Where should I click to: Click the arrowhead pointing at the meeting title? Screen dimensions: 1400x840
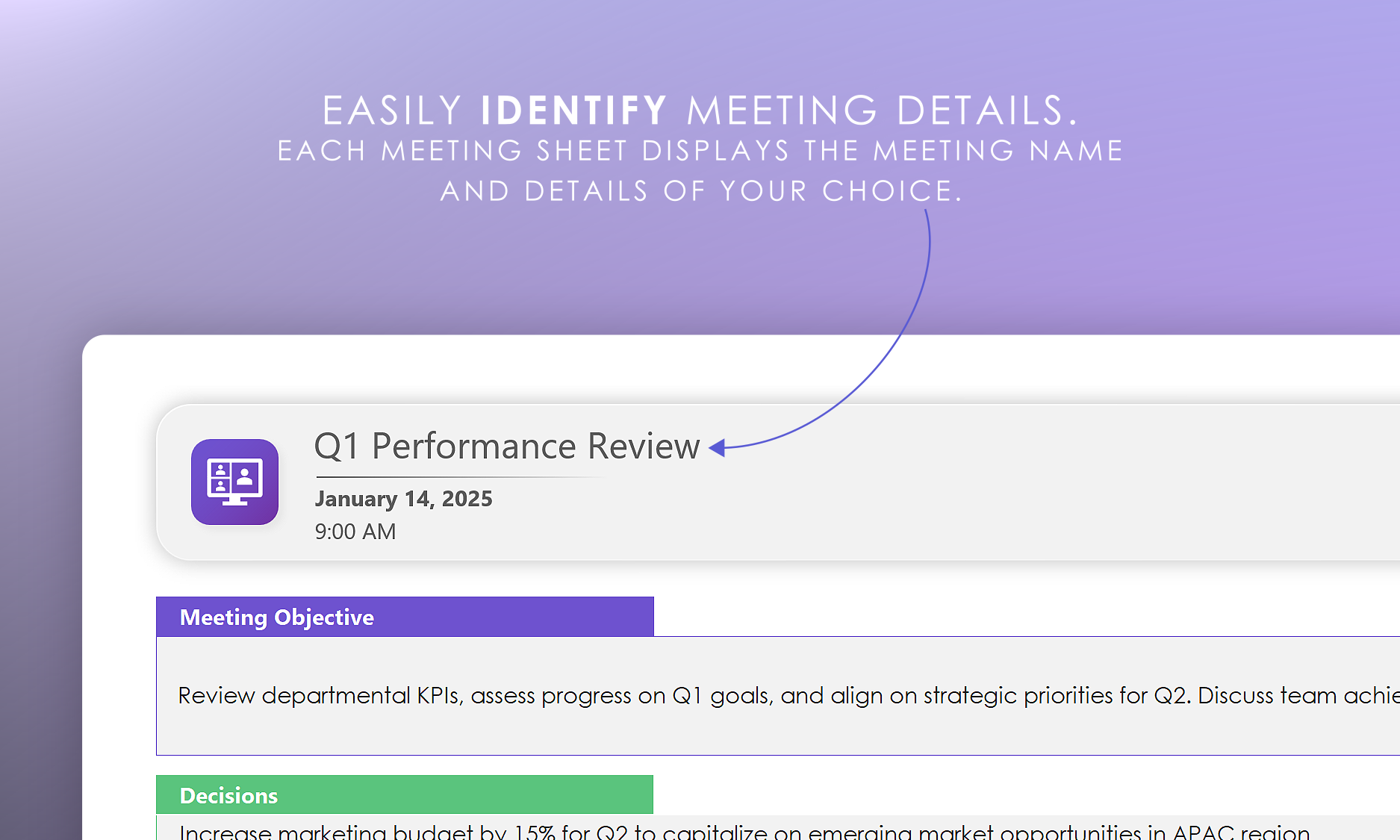pos(718,448)
